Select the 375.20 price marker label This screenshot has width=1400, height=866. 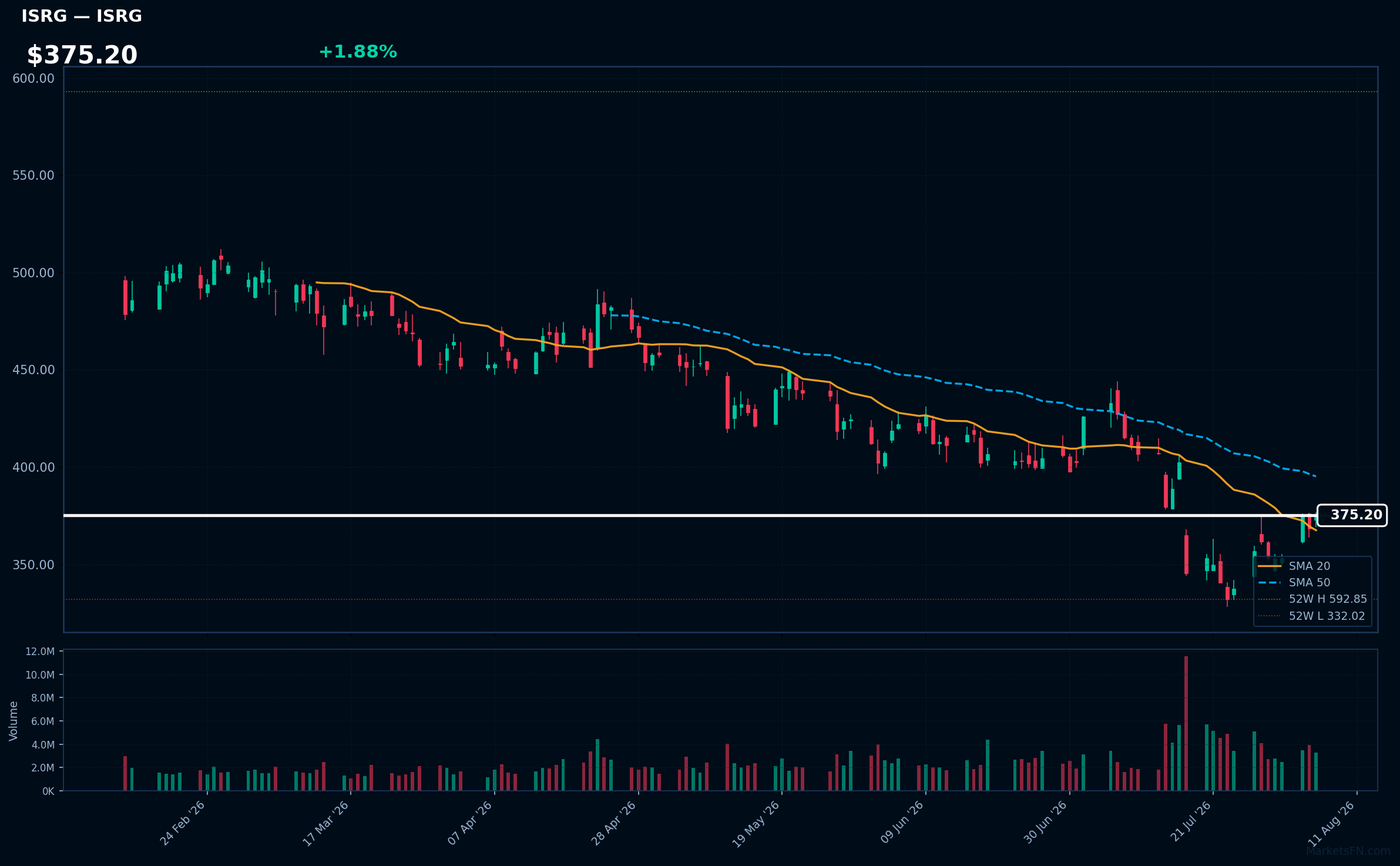1352,515
